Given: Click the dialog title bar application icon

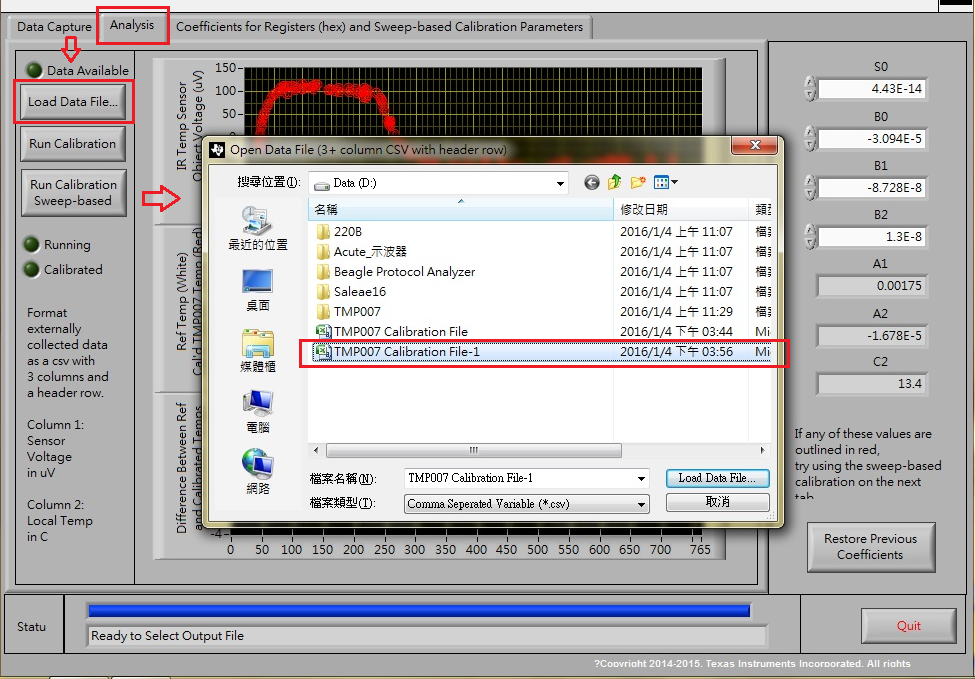Looking at the screenshot, I should point(217,149).
